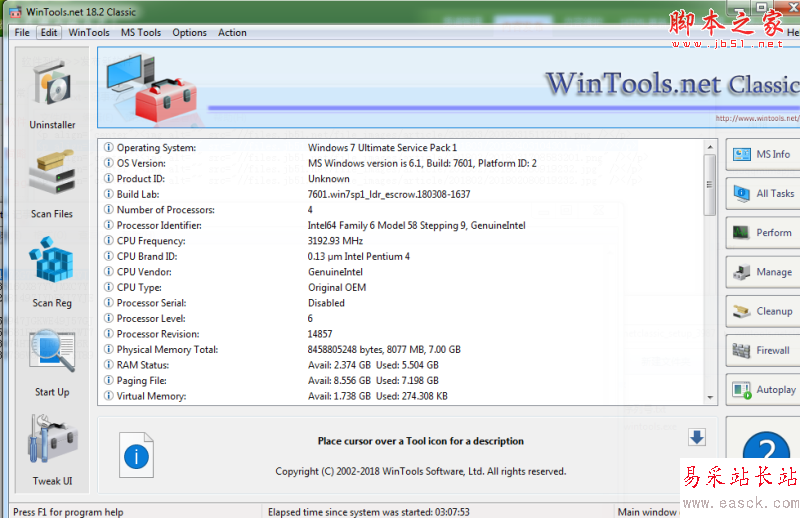This screenshot has width=800, height=518.
Task: Click the blue down arrow icon
Action: point(697,437)
